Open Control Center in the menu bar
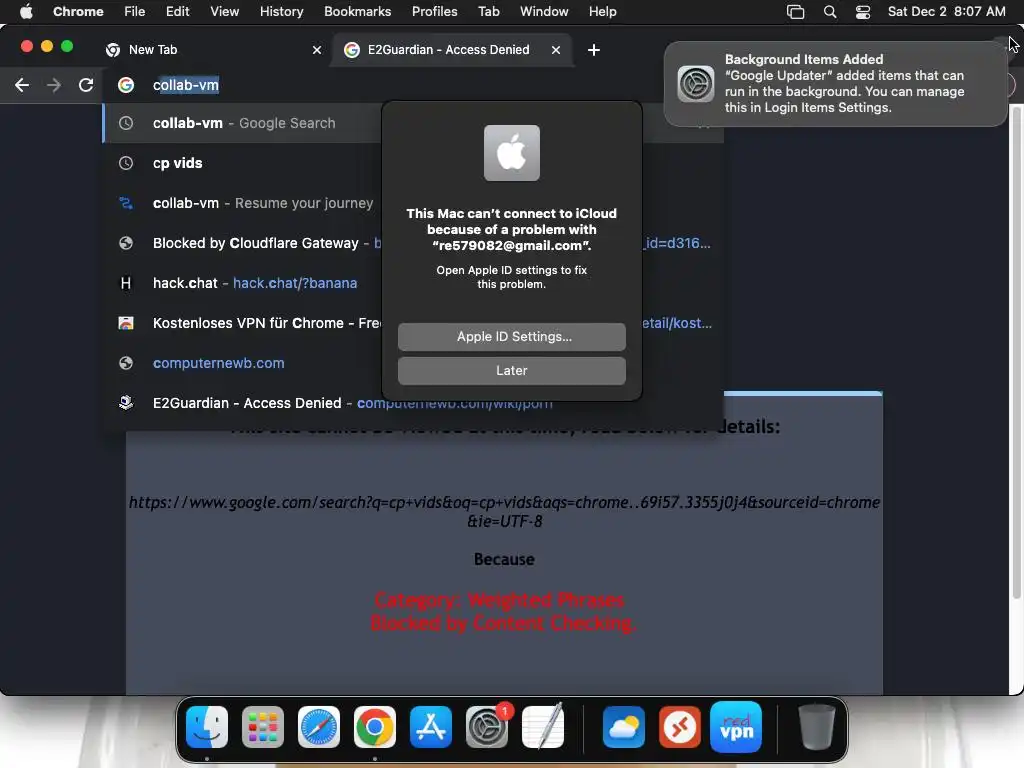Image resolution: width=1024 pixels, height=768 pixels. coord(863,12)
